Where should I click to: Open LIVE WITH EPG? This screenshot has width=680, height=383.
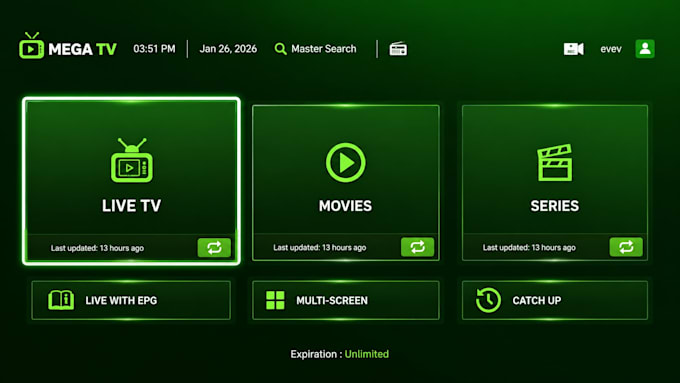[131, 300]
